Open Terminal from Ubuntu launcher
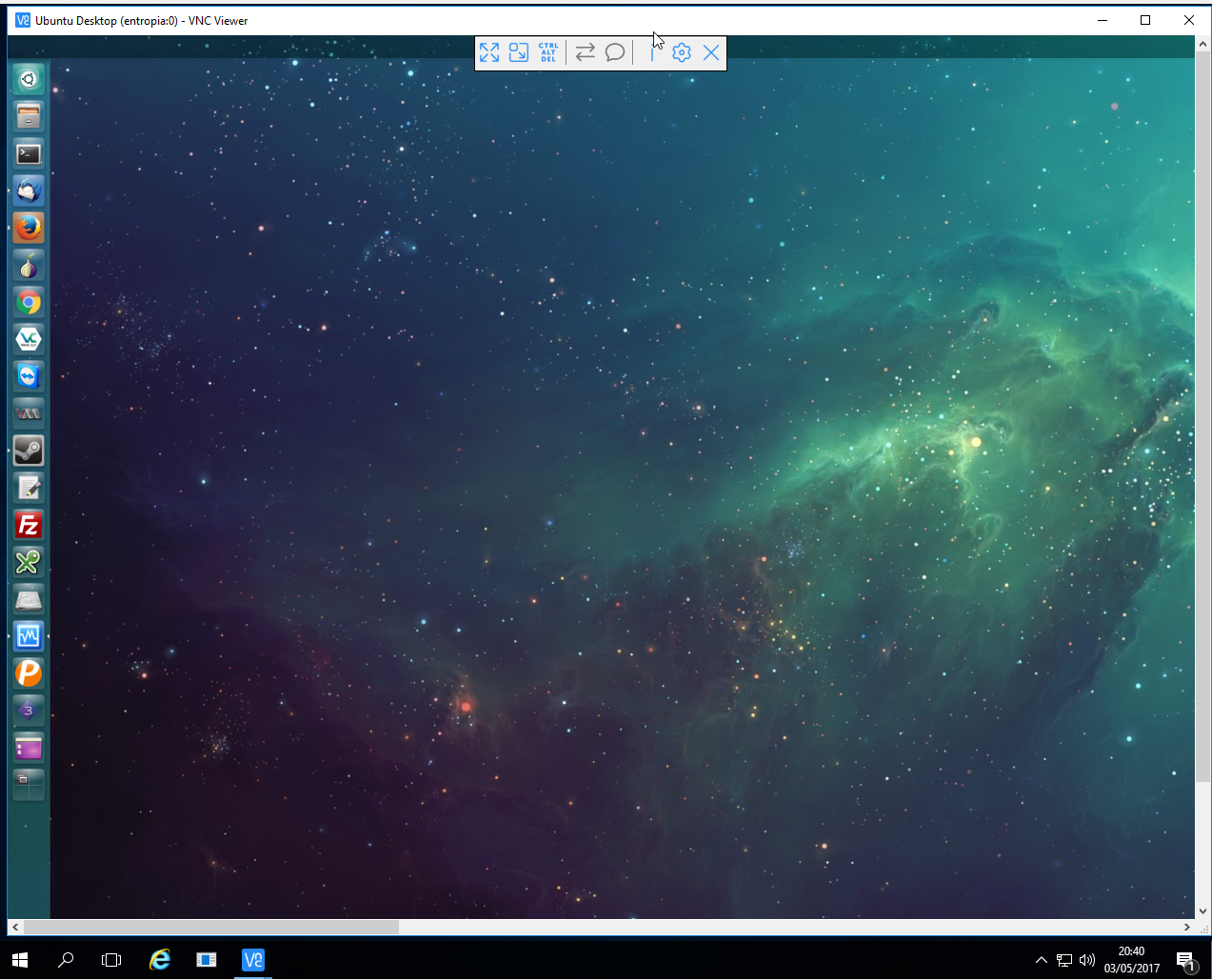The width and height of the screenshot is (1212, 980). click(29, 153)
